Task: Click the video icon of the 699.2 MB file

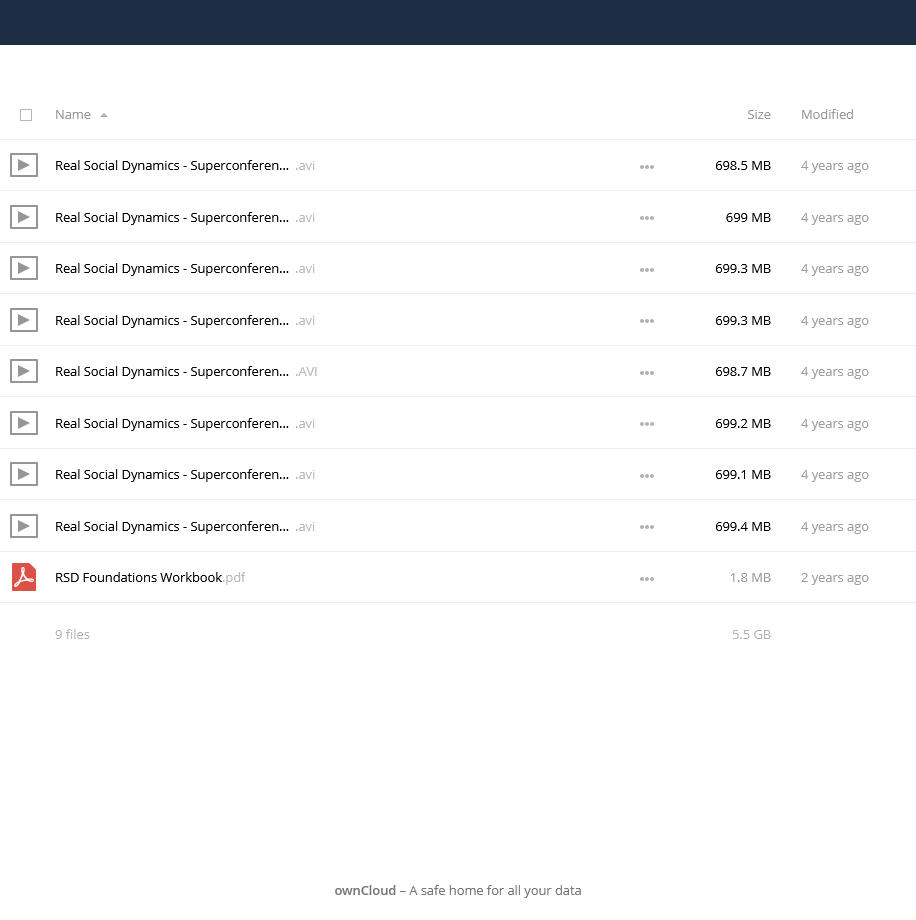Action: tap(24, 423)
